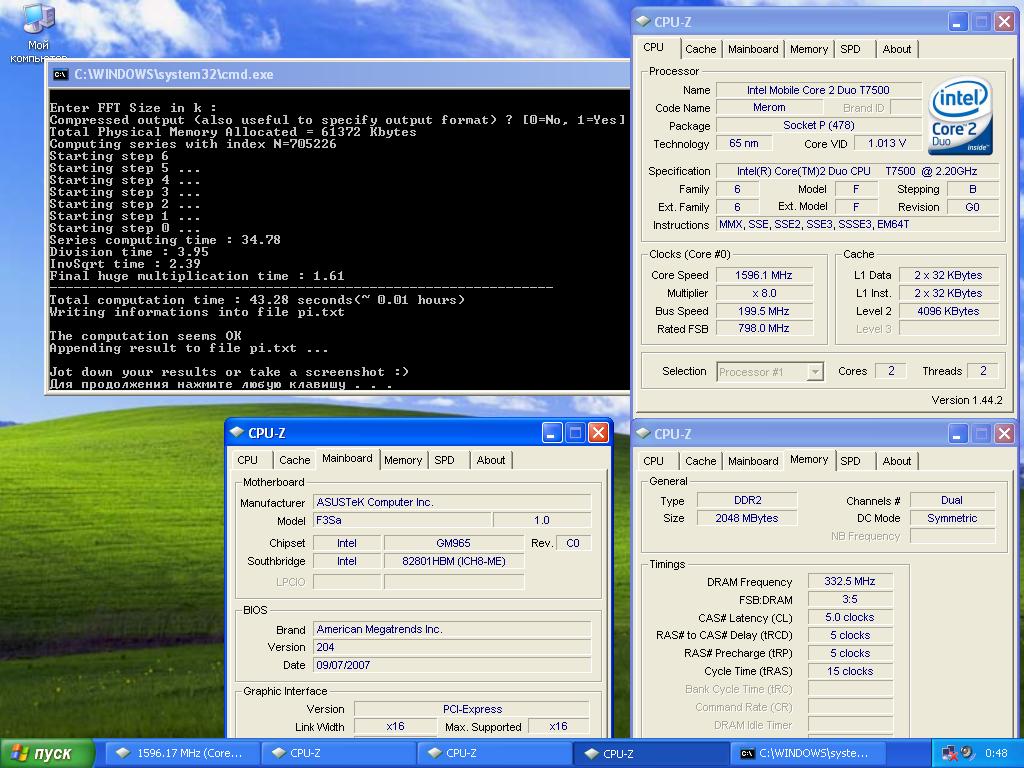Click the Core Speed value 1596.1 MHz
This screenshot has height=768, width=1024.
pos(764,275)
